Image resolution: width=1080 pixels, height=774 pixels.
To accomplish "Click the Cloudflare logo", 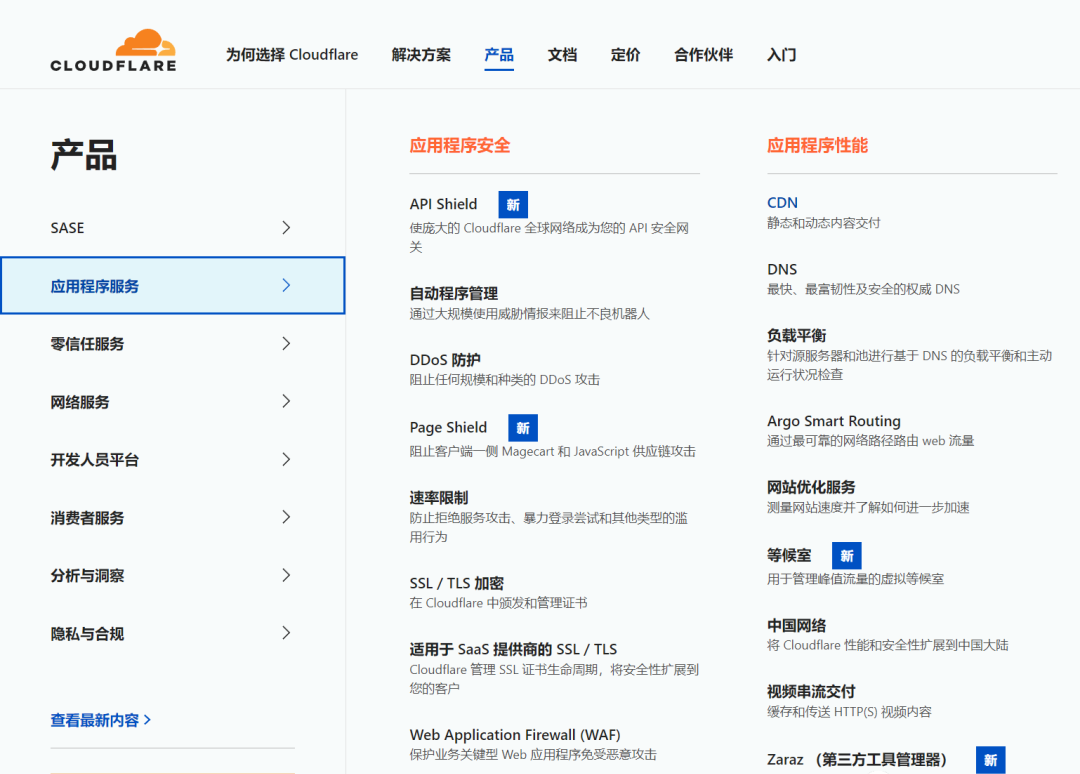I will 114,50.
